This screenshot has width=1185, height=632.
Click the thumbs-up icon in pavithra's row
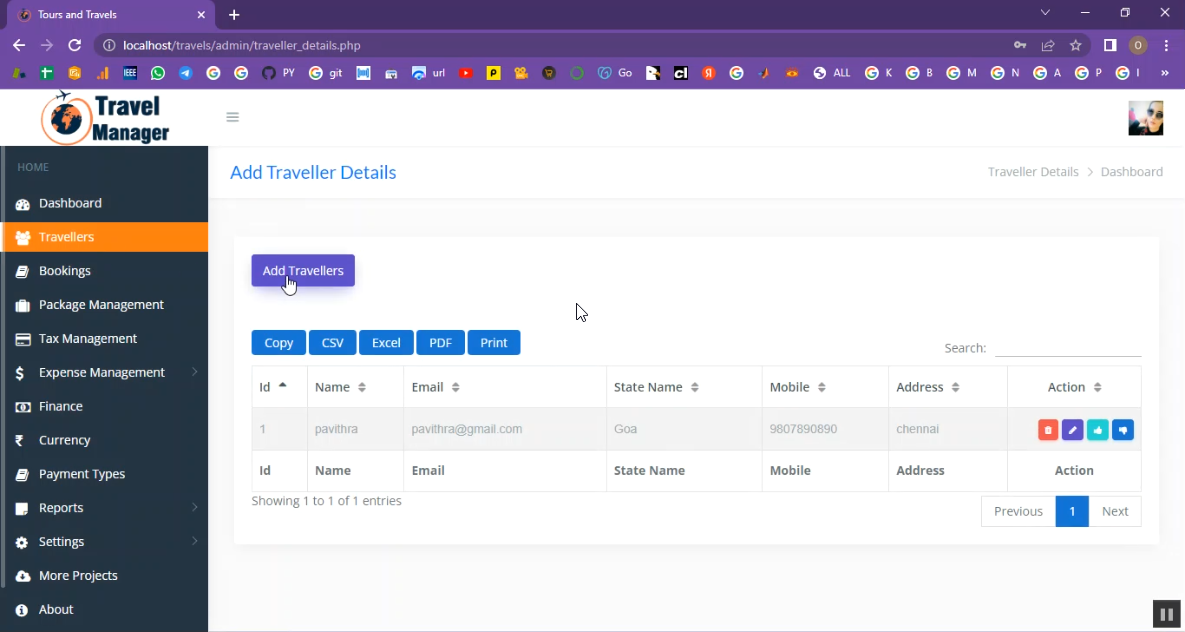(1097, 430)
